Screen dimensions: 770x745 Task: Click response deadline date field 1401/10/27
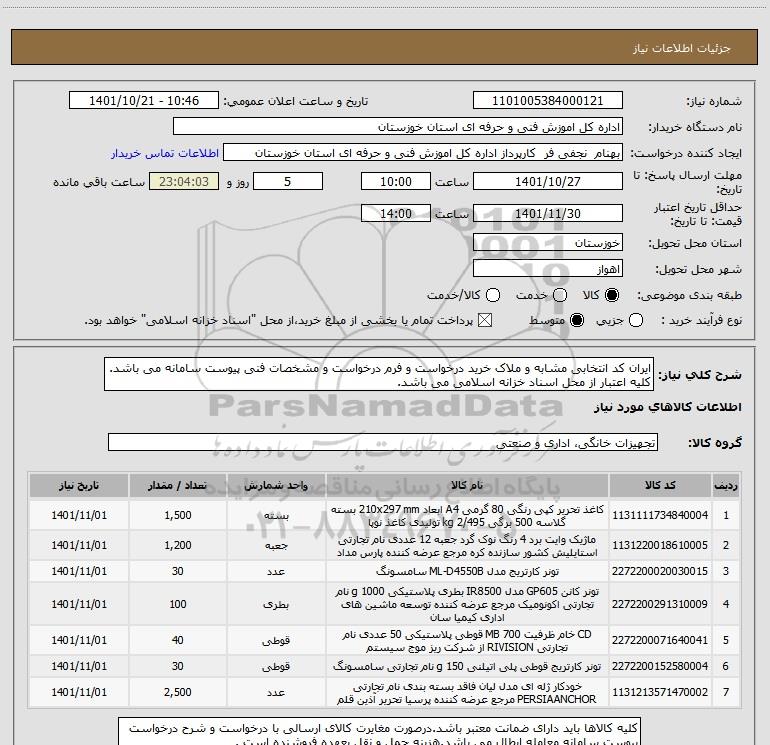(548, 182)
